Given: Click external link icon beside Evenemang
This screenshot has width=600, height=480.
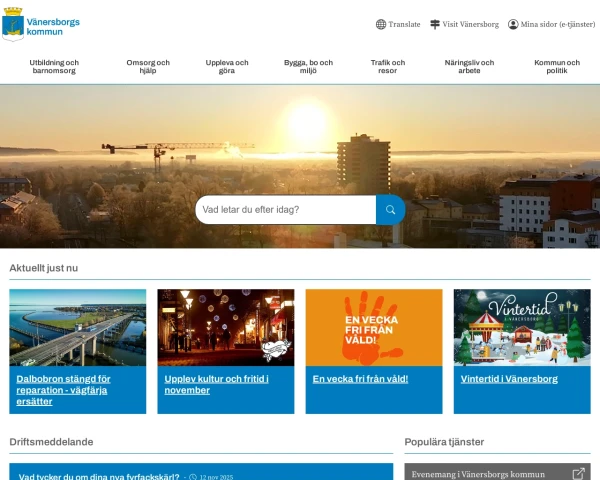Looking at the screenshot, I should (578, 473).
